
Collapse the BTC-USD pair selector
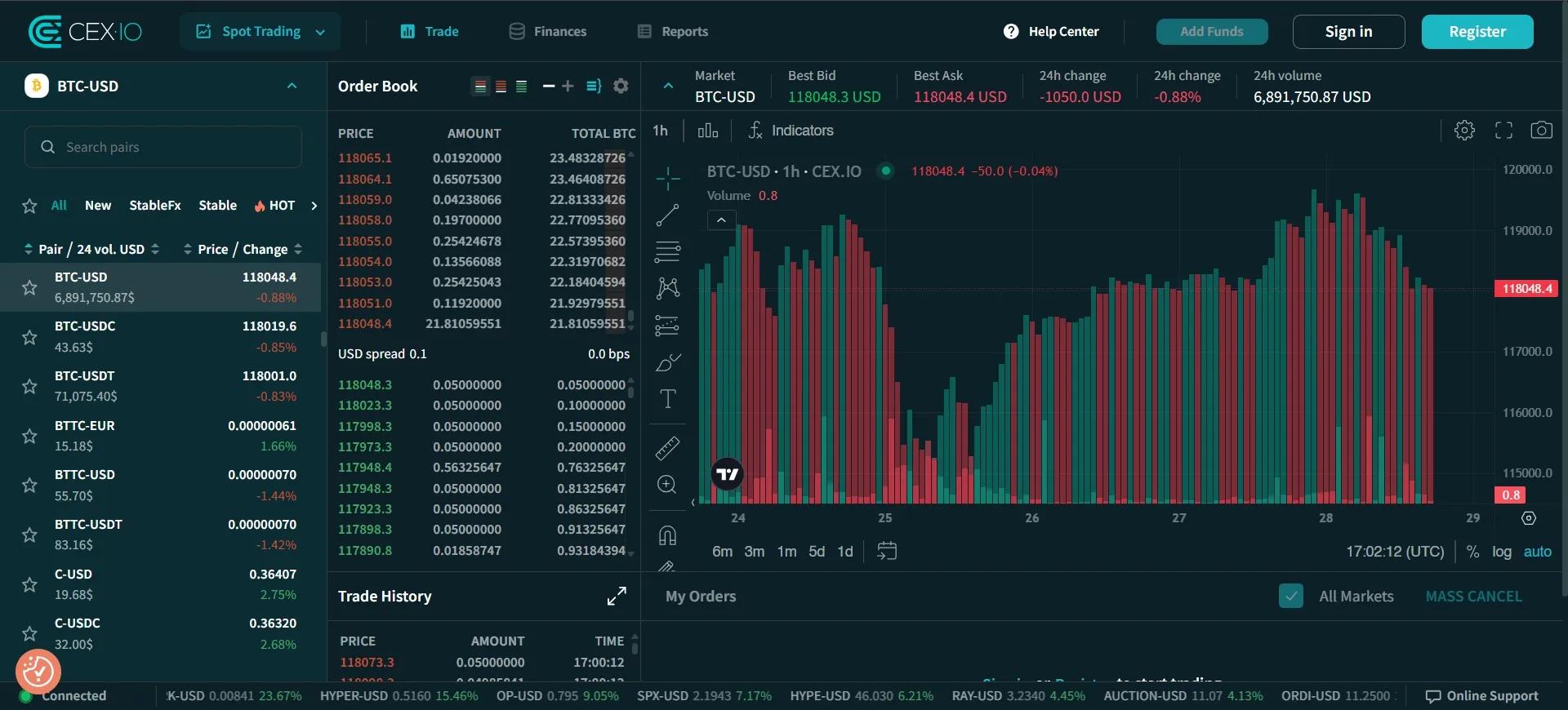point(292,86)
